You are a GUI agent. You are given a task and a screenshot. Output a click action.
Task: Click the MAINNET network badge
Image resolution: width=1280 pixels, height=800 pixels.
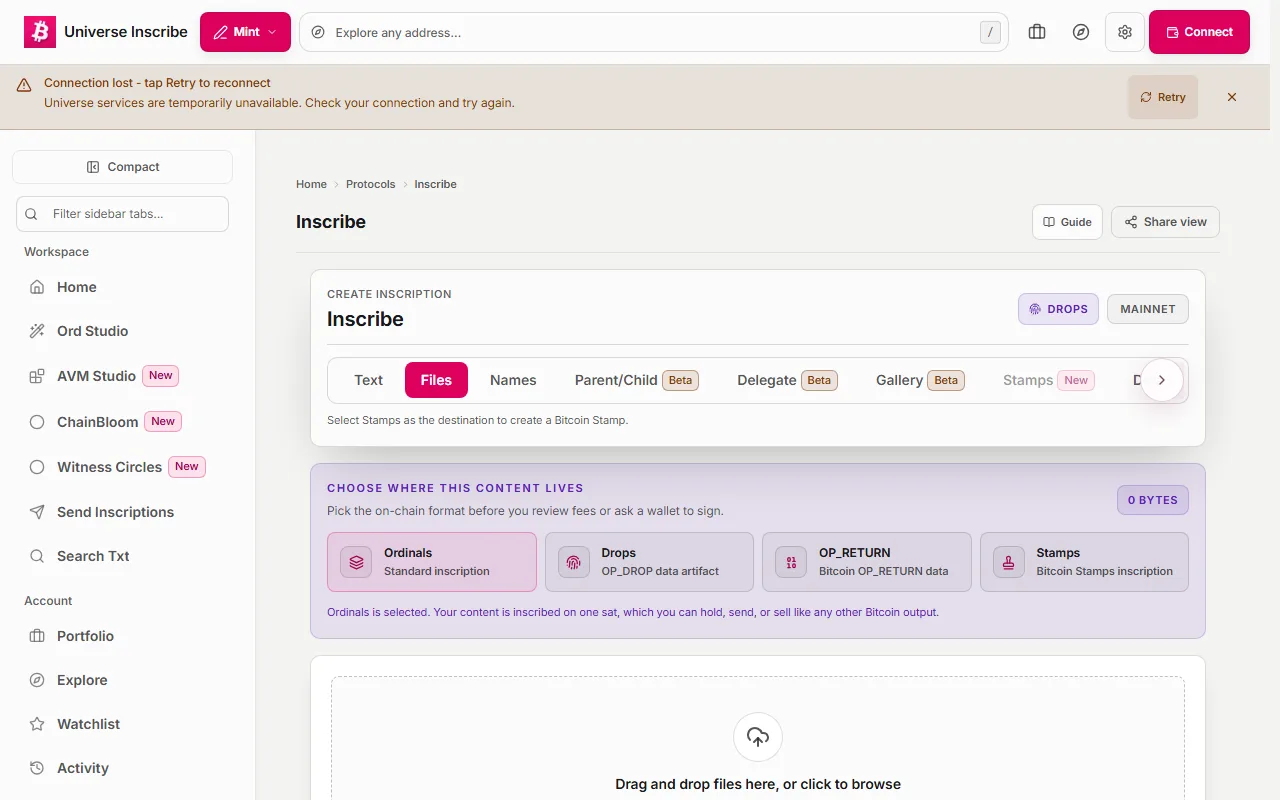[1148, 309]
